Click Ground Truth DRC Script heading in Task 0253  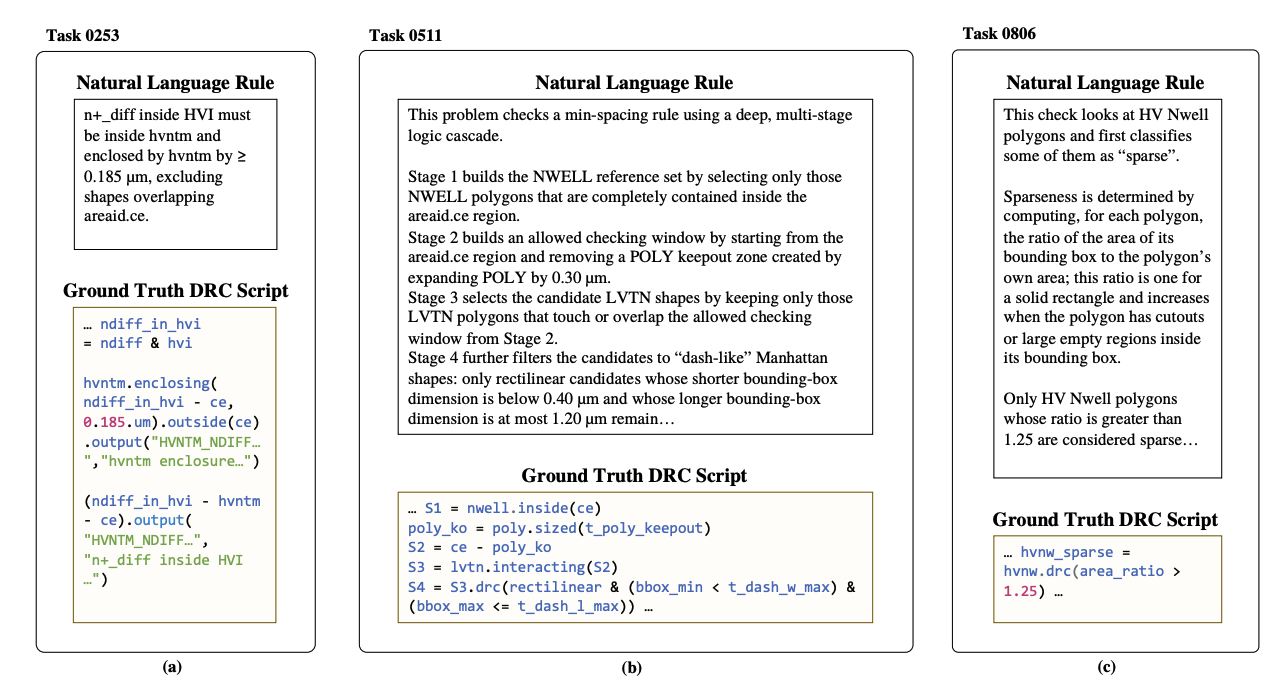pyautogui.click(x=176, y=291)
